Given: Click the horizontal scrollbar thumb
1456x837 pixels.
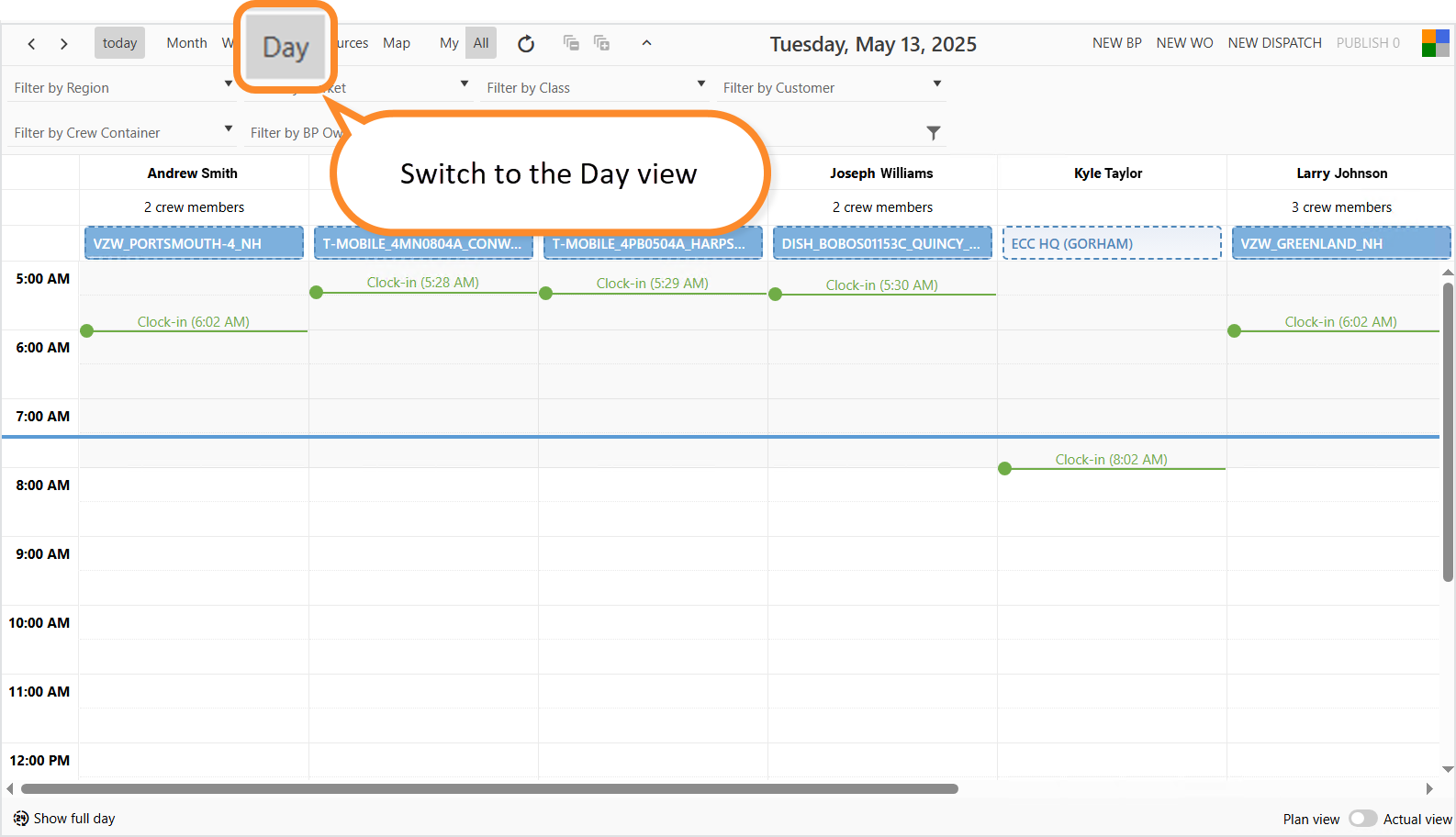Looking at the screenshot, I should (489, 788).
